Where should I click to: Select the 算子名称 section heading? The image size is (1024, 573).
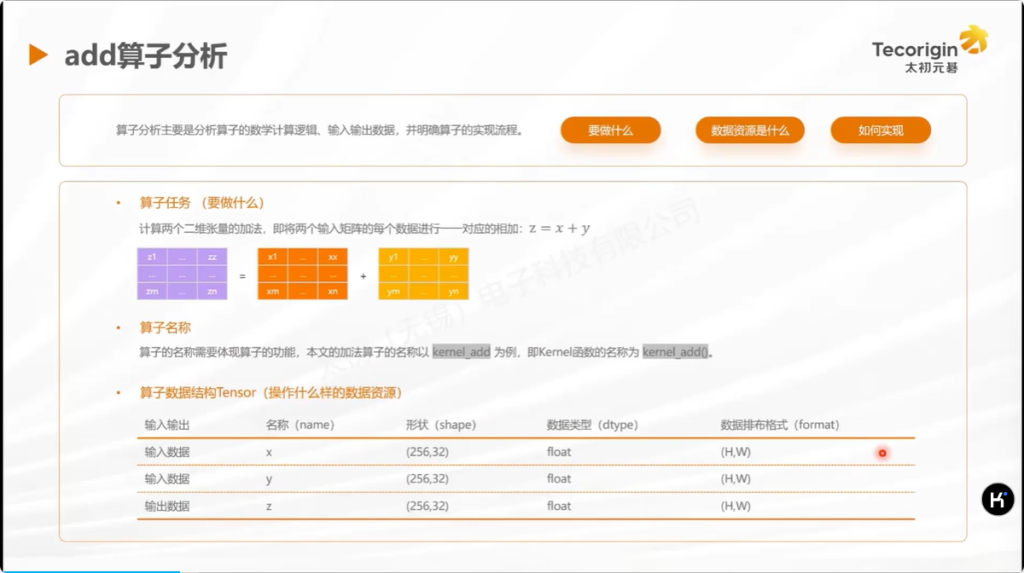pyautogui.click(x=166, y=327)
